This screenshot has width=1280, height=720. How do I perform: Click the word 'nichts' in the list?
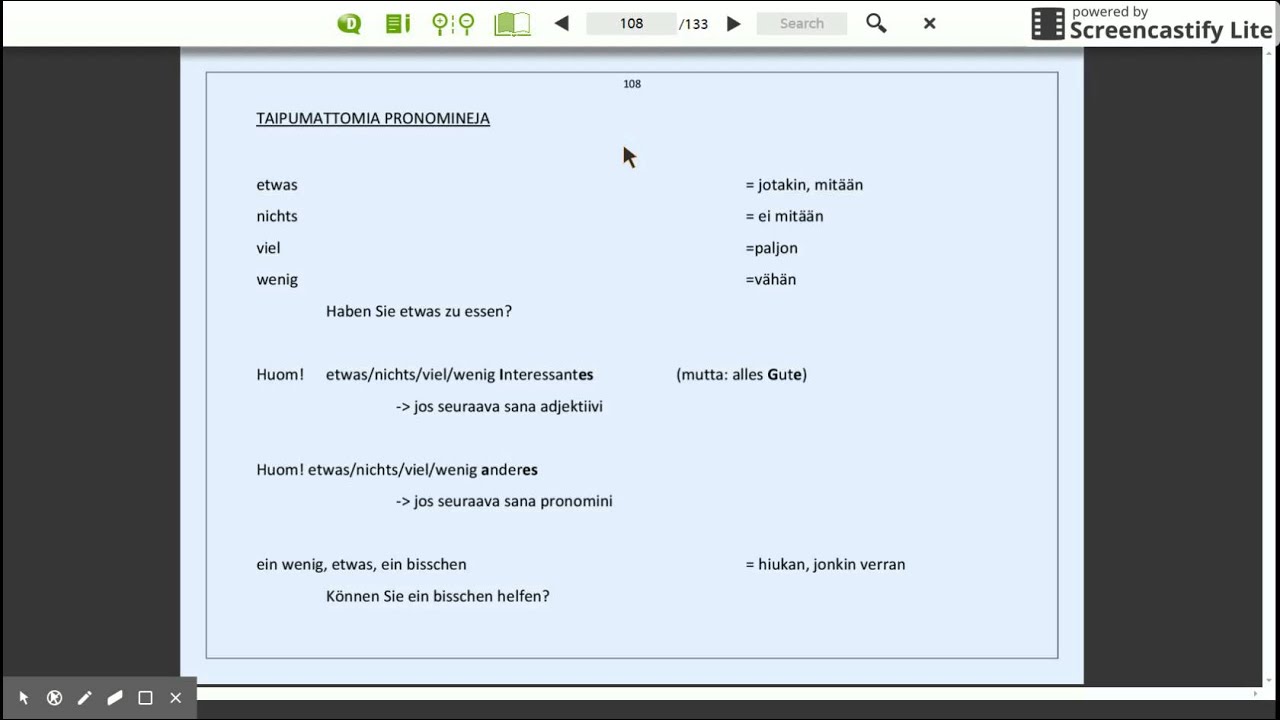coord(277,216)
